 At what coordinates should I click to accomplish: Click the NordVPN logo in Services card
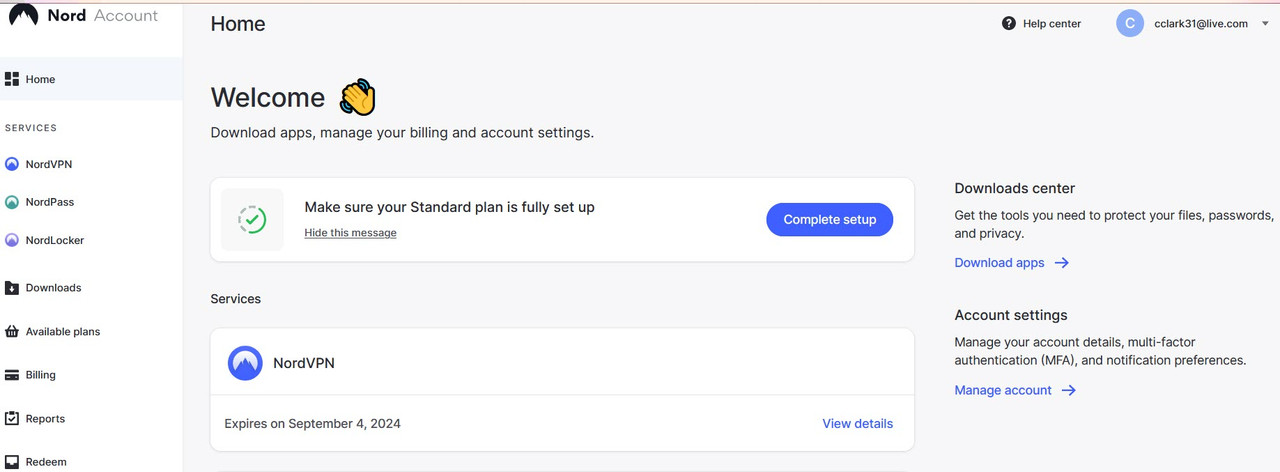pos(245,363)
